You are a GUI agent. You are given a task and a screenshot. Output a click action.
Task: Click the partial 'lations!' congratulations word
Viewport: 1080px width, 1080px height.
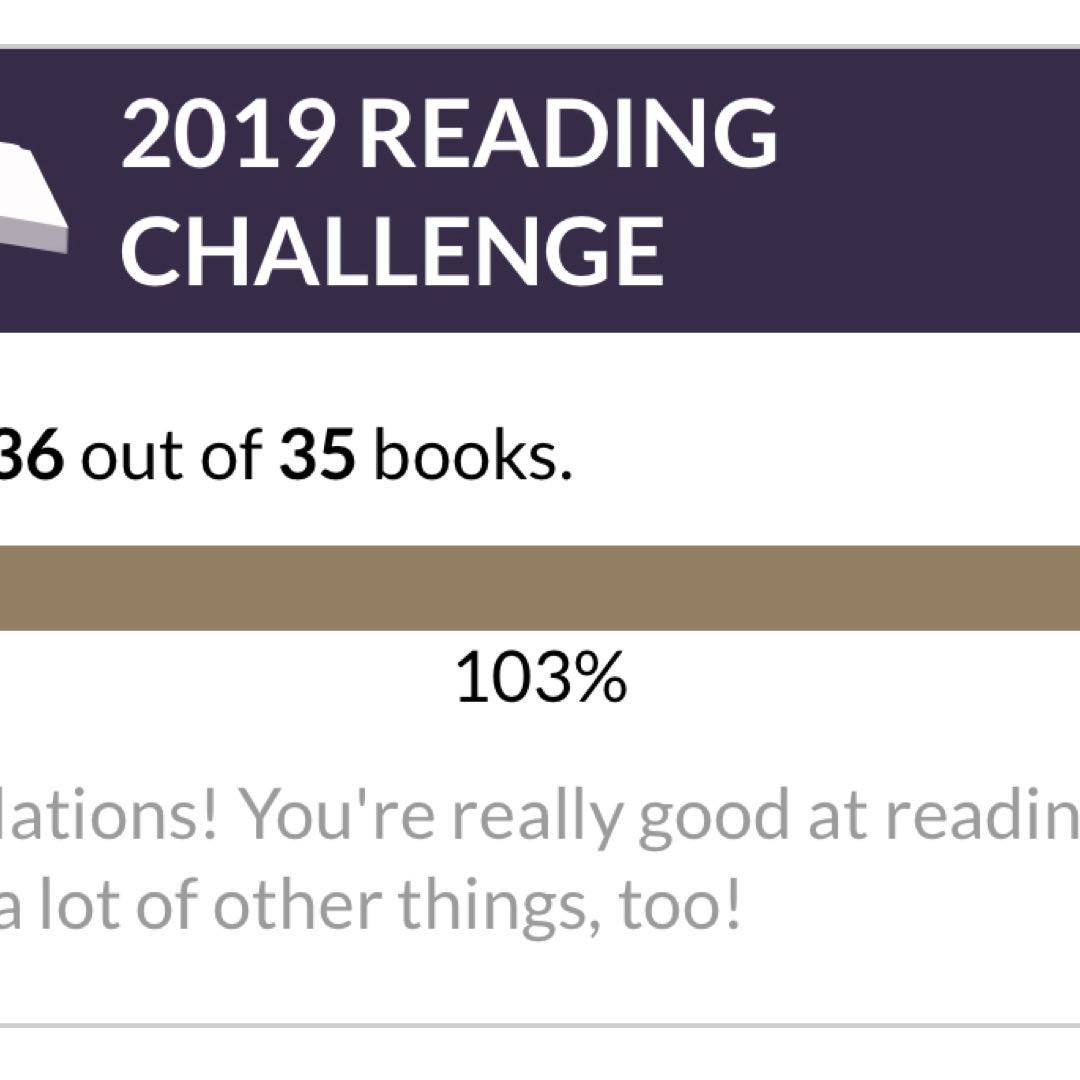[110, 816]
